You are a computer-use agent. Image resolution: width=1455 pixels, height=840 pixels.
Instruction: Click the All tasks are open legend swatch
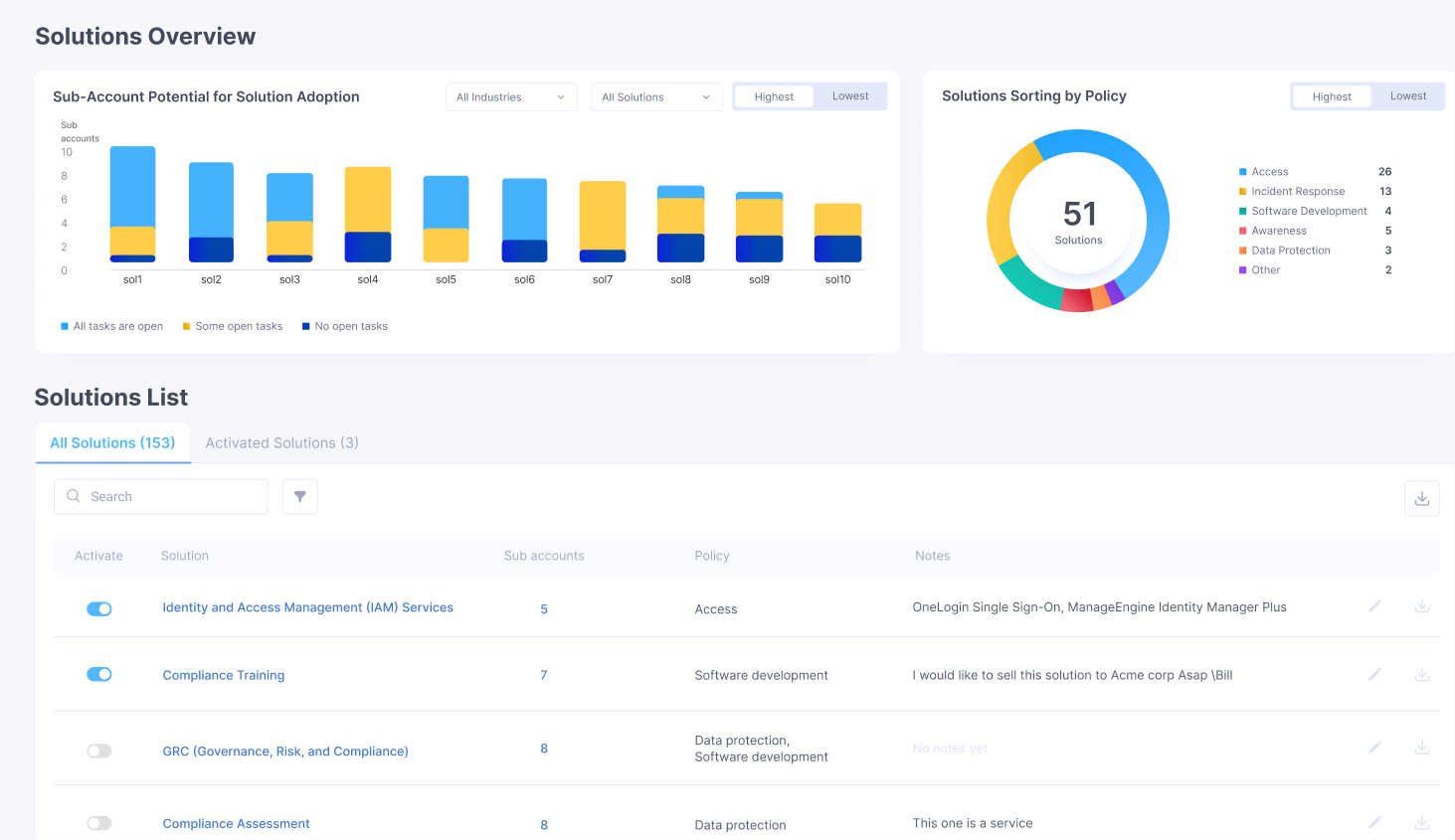65,326
